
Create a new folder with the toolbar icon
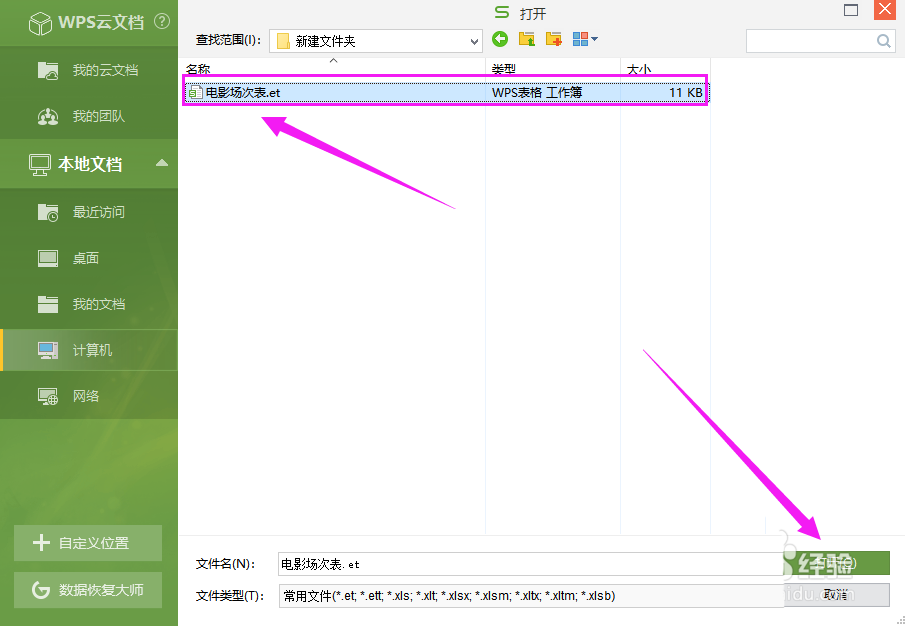click(553, 39)
